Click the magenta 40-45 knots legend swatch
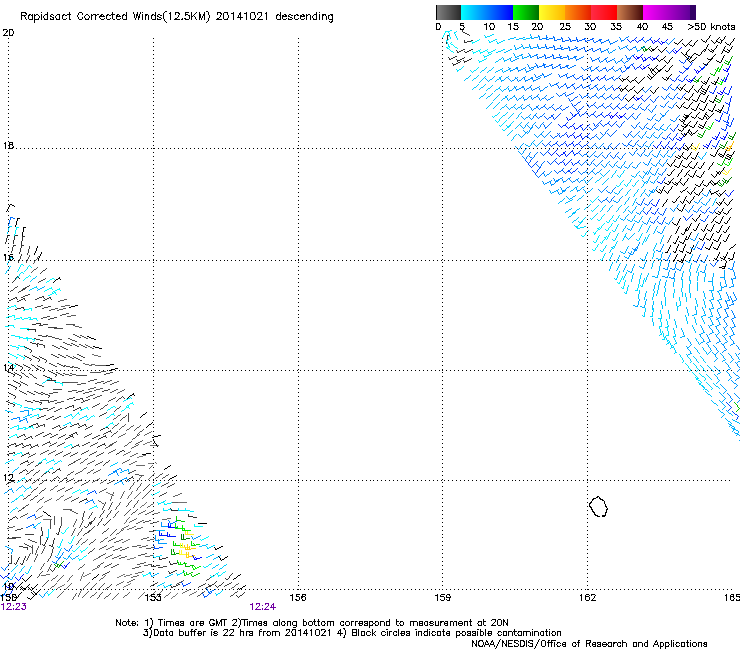Viewport: 740px width, 650px height. coord(656,12)
